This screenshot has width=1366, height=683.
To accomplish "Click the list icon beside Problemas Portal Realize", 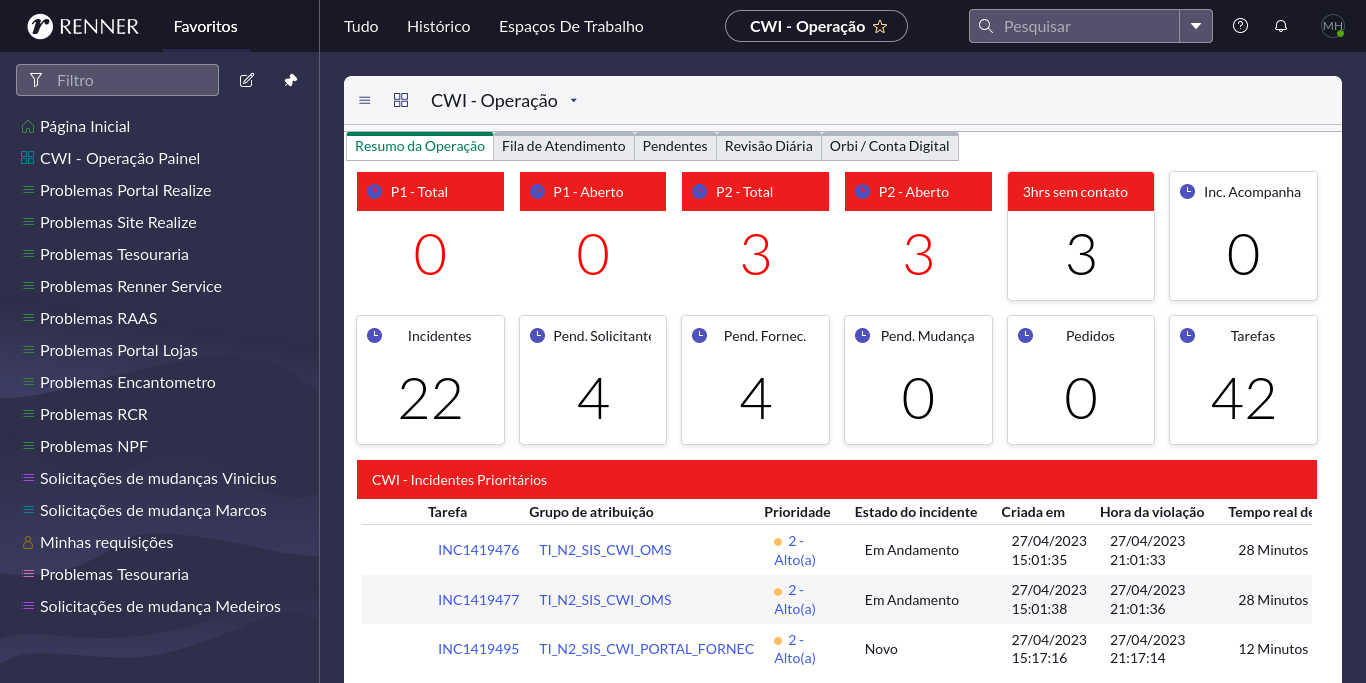I will (x=28, y=191).
